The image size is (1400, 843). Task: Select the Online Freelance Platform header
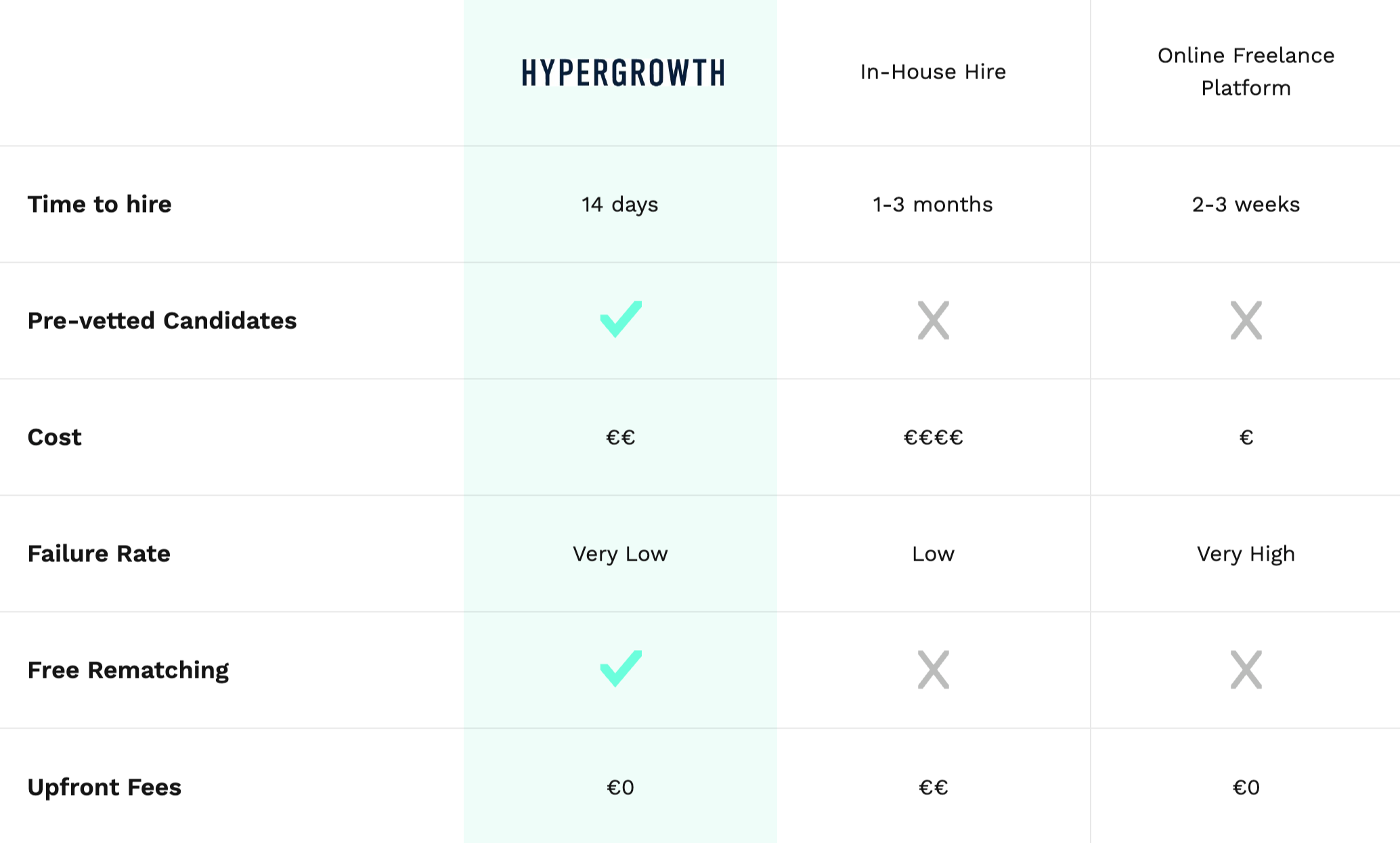(x=1246, y=71)
